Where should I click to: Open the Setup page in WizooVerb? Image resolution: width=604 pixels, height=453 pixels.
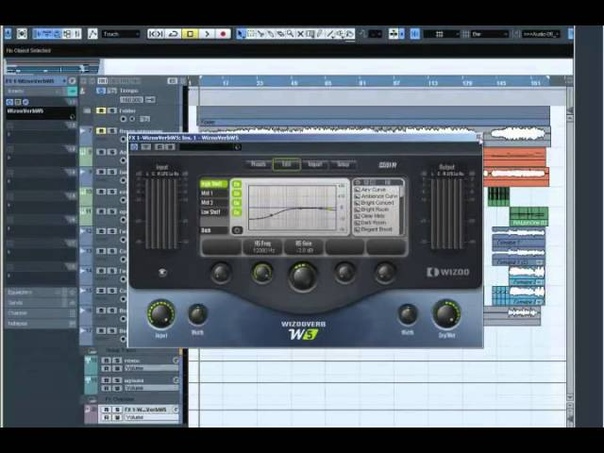343,164
